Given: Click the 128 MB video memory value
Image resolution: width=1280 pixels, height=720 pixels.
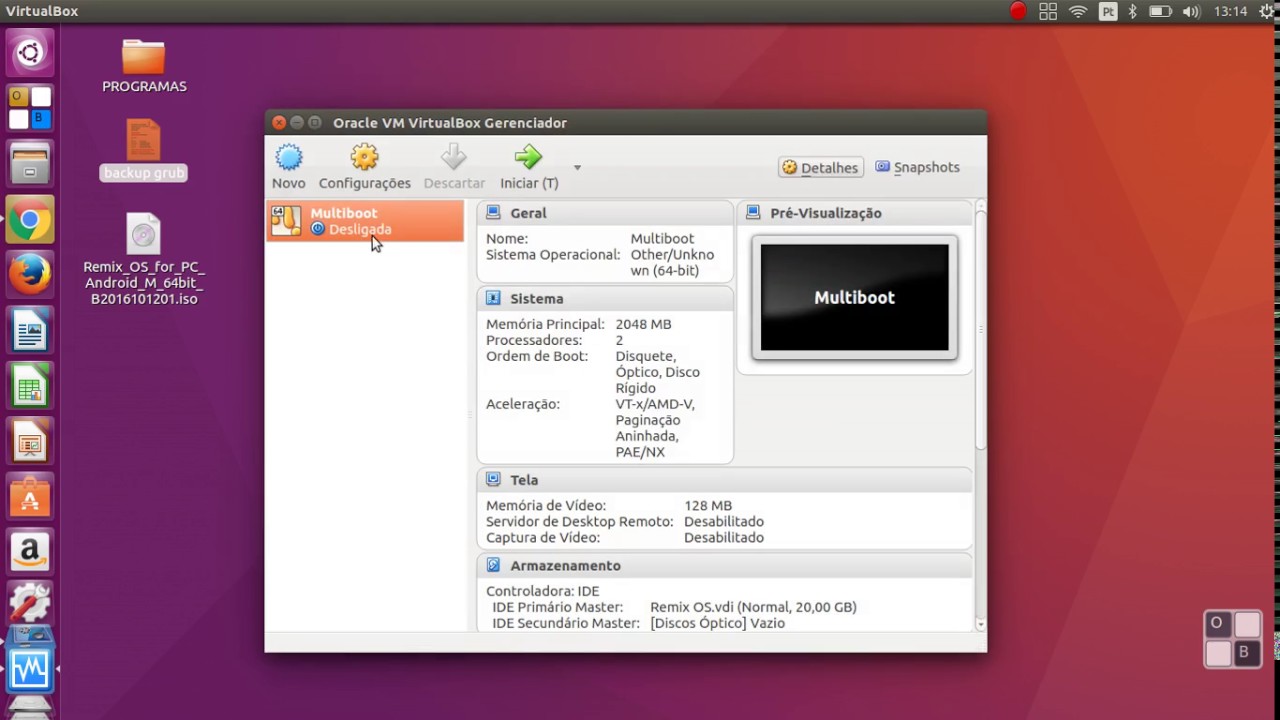Looking at the screenshot, I should coord(708,506).
